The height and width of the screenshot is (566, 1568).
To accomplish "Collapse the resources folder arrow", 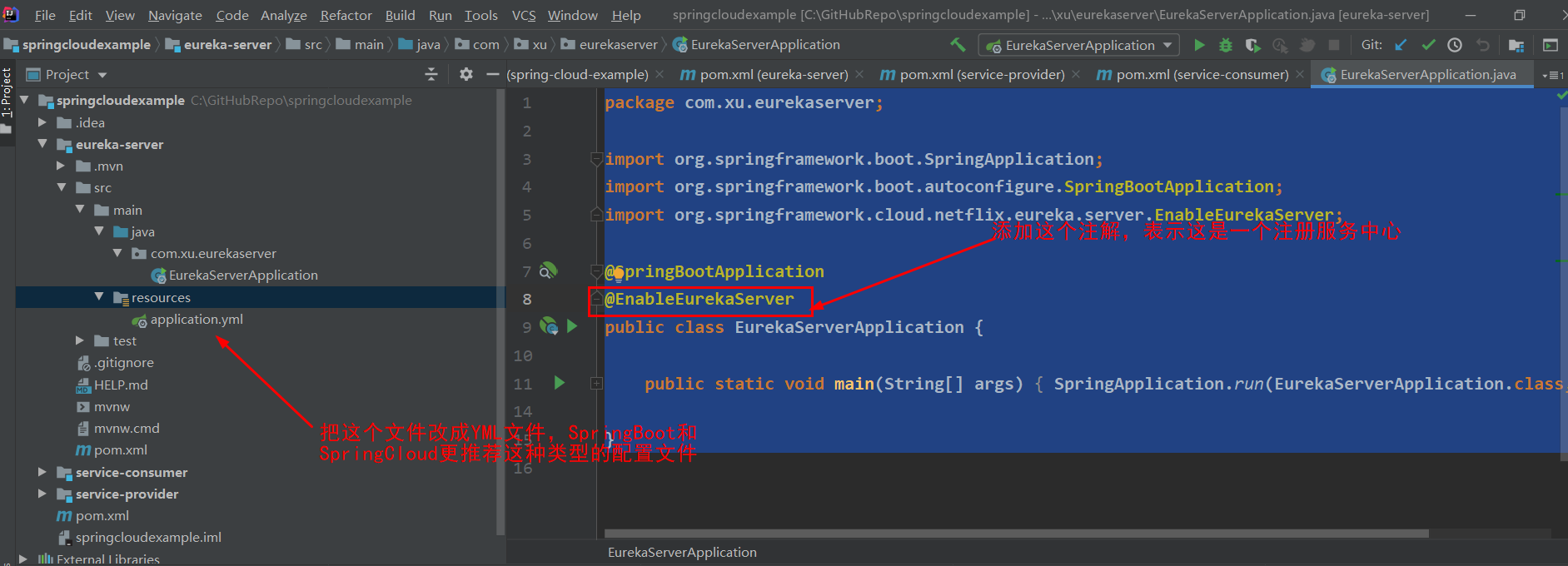I will point(99,296).
